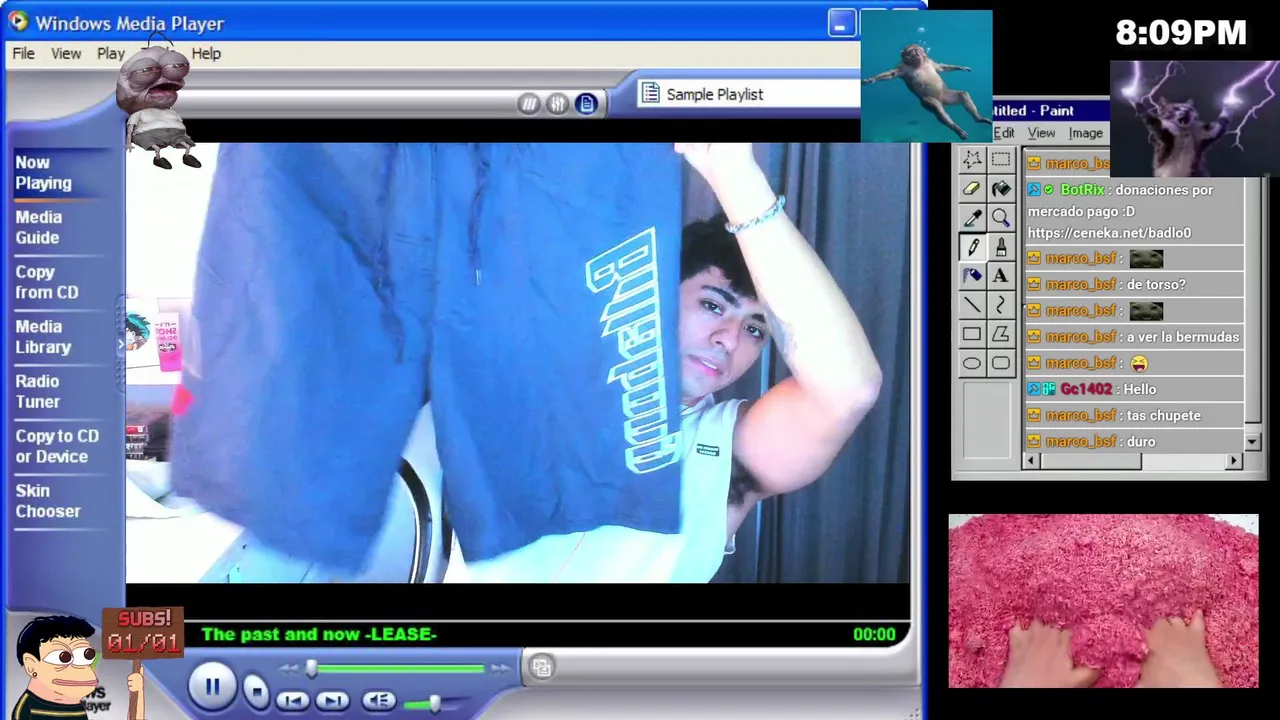The image size is (1280, 720).
Task: Go to Copy from CD
Action: coord(46,282)
